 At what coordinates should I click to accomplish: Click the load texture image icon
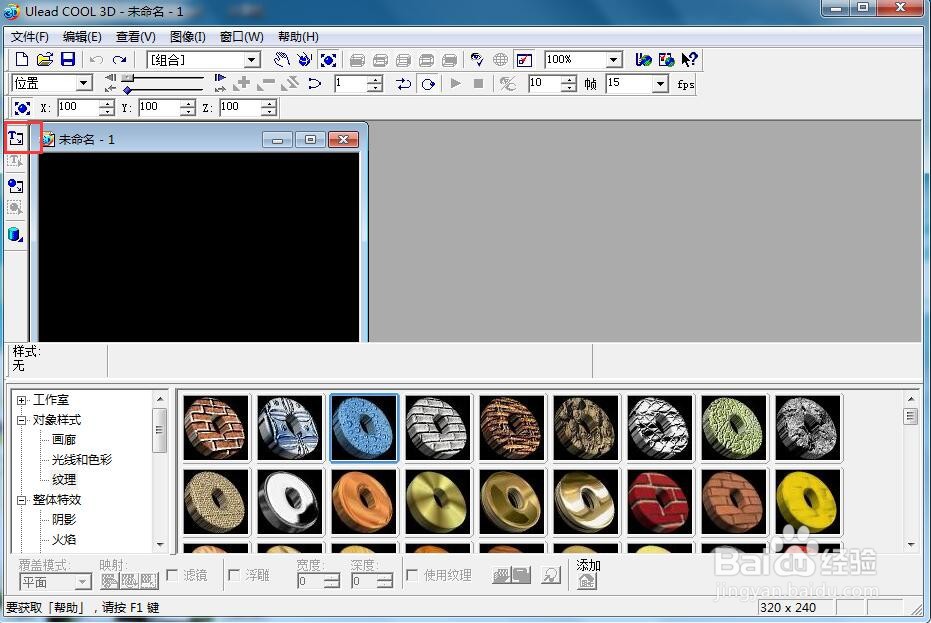[503, 575]
